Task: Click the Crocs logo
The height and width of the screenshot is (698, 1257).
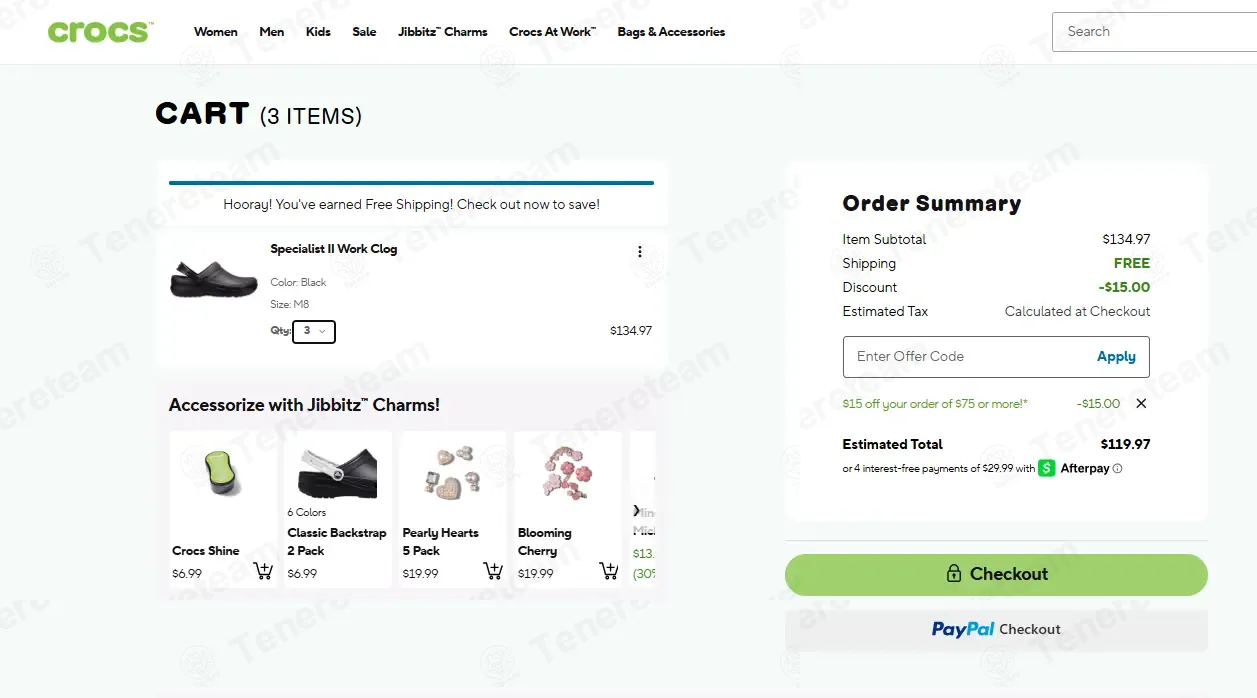Action: 100,31
